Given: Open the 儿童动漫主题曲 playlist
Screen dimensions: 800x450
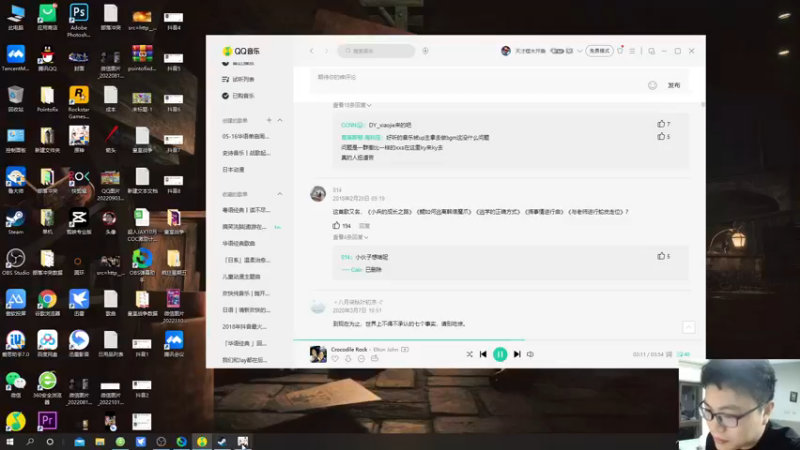Looking at the screenshot, I should click(241, 277).
